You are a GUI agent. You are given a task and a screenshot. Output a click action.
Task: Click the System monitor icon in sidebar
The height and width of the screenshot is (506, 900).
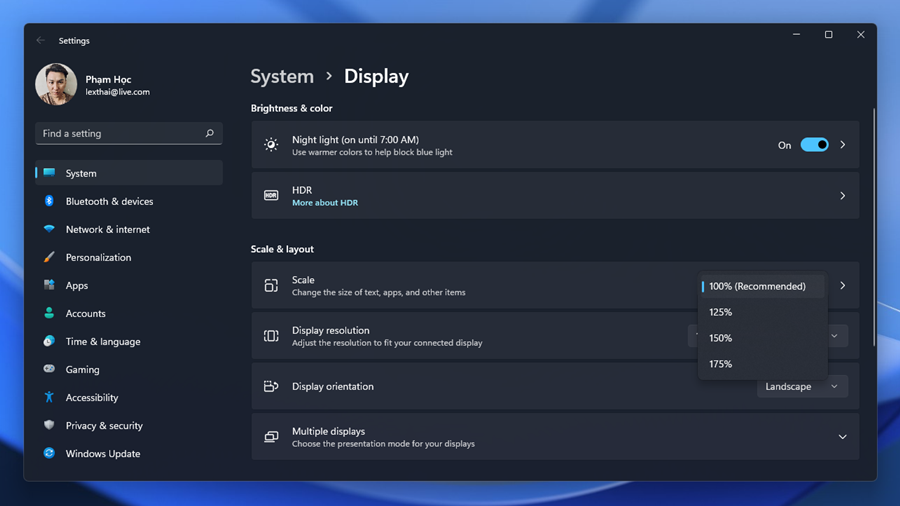click(x=49, y=173)
